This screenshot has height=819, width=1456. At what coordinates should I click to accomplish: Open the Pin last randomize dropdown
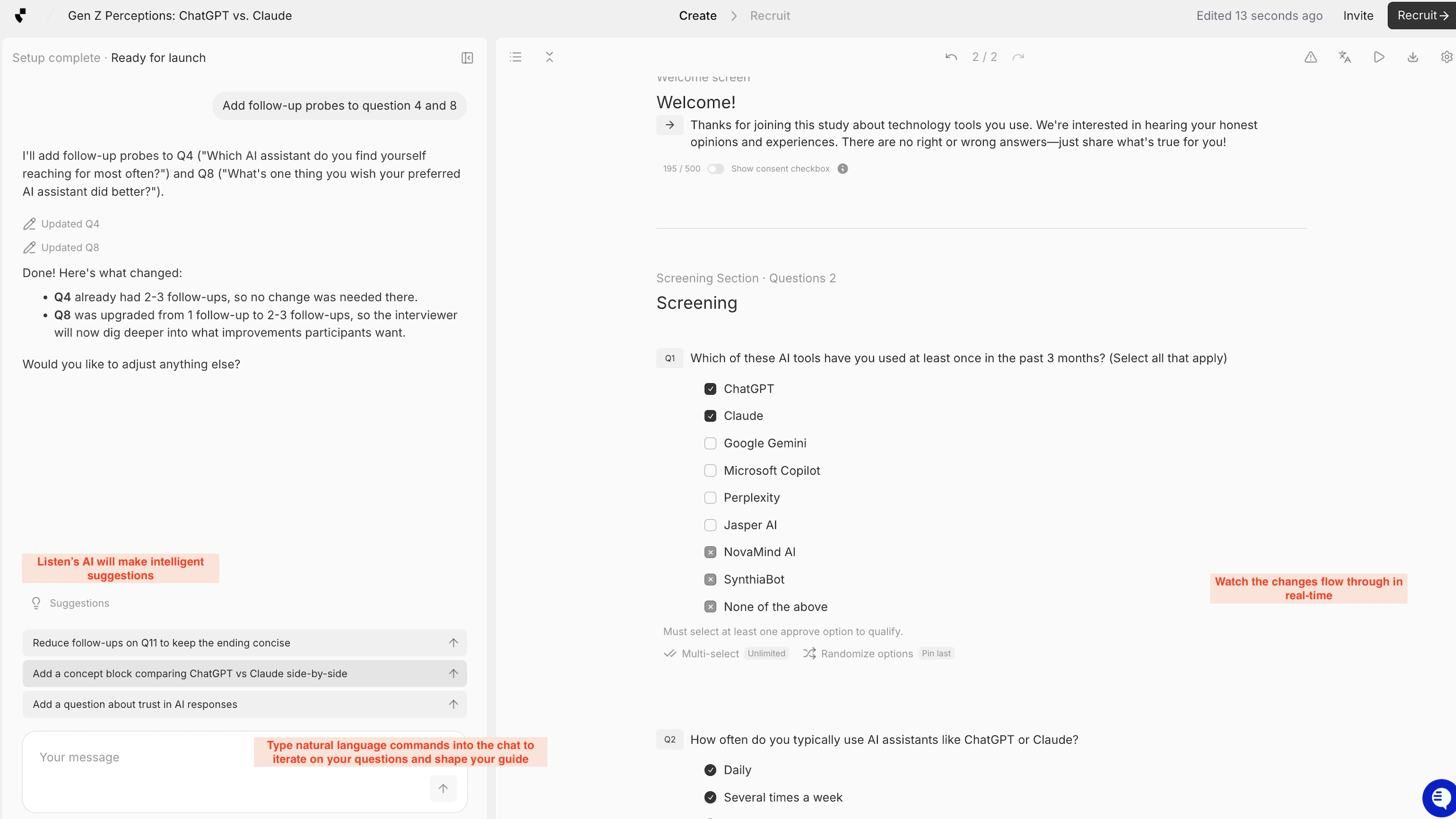pos(936,653)
